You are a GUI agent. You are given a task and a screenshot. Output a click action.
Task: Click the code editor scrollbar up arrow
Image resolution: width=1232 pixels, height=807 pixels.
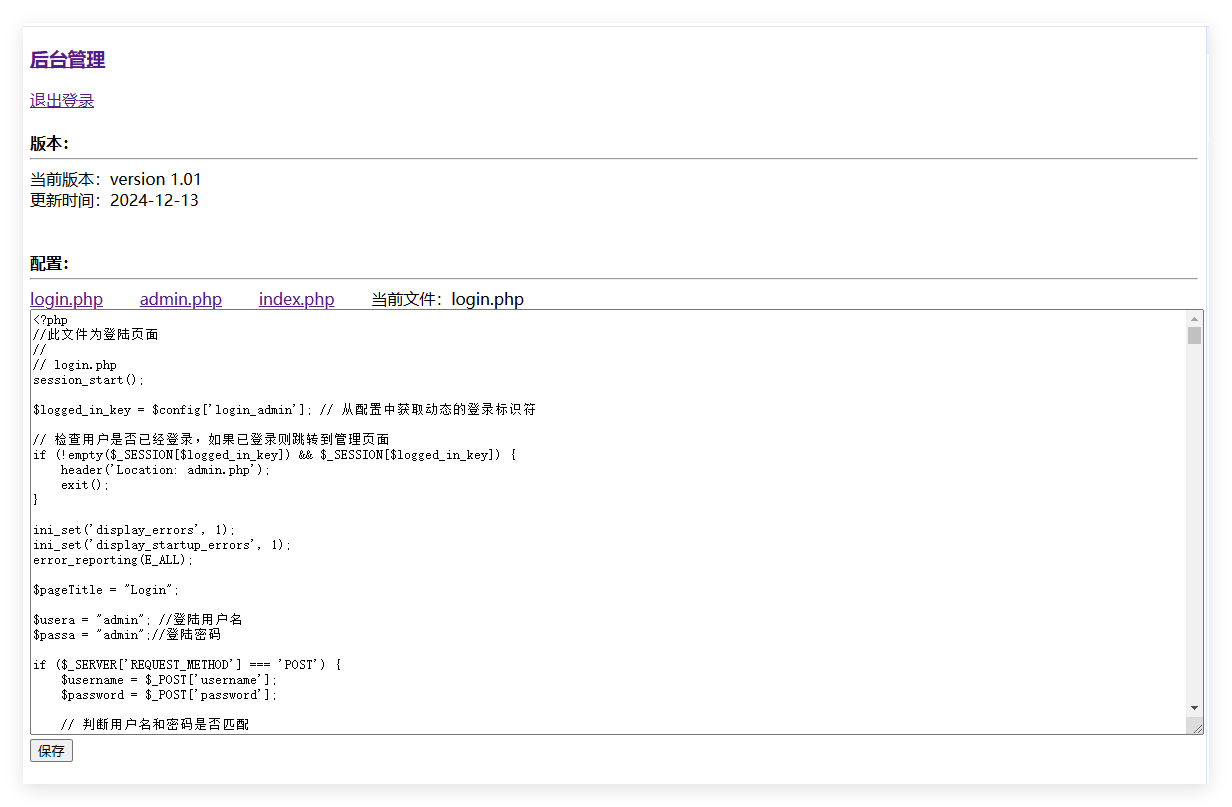coord(1194,319)
